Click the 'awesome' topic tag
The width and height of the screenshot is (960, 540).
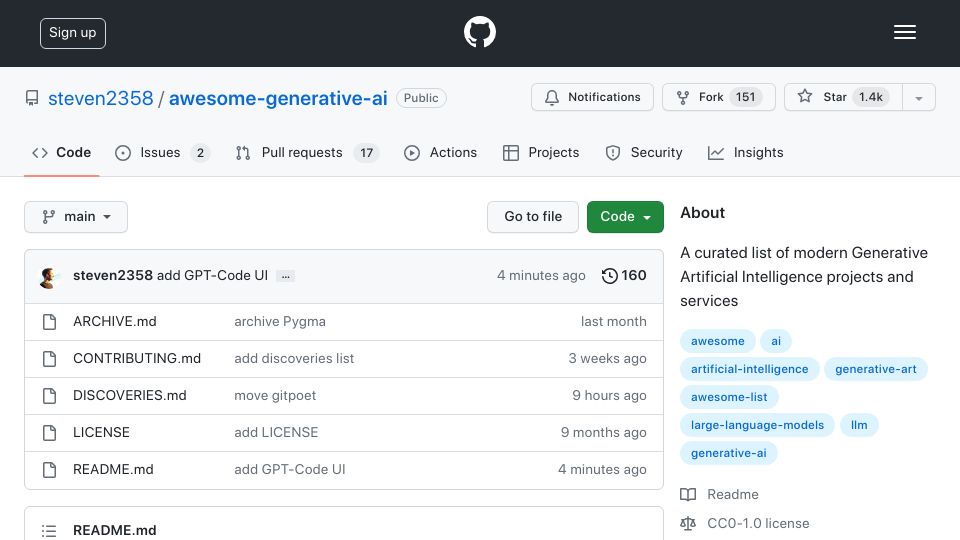point(718,341)
